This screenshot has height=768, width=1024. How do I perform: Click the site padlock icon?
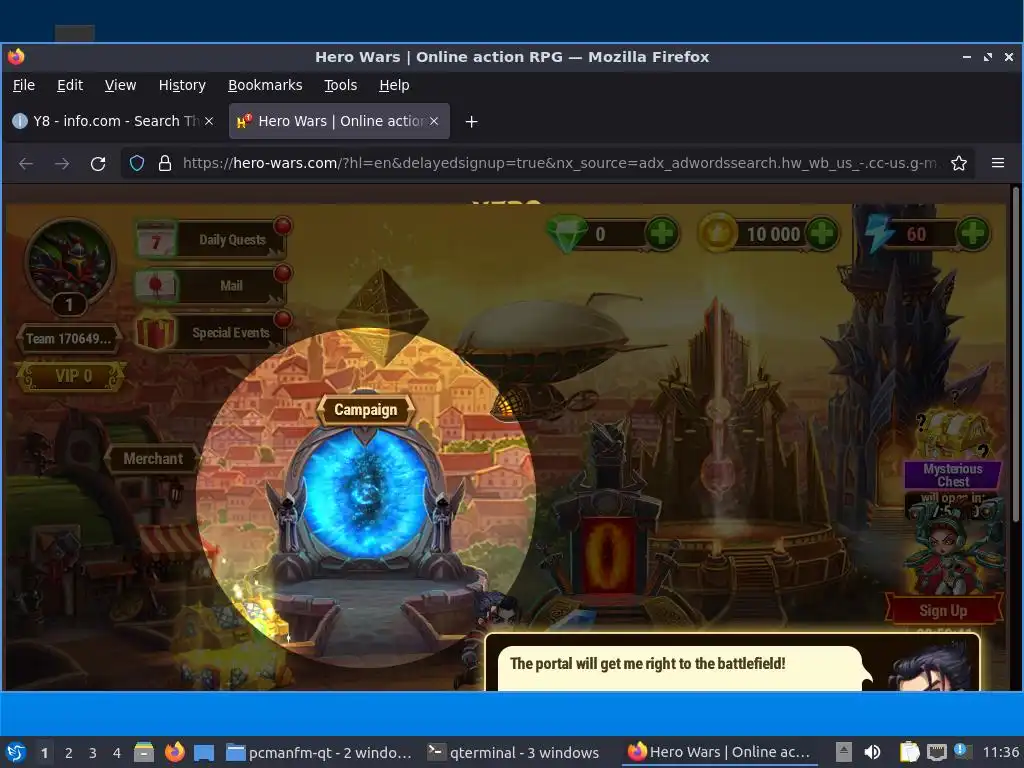[x=165, y=163]
